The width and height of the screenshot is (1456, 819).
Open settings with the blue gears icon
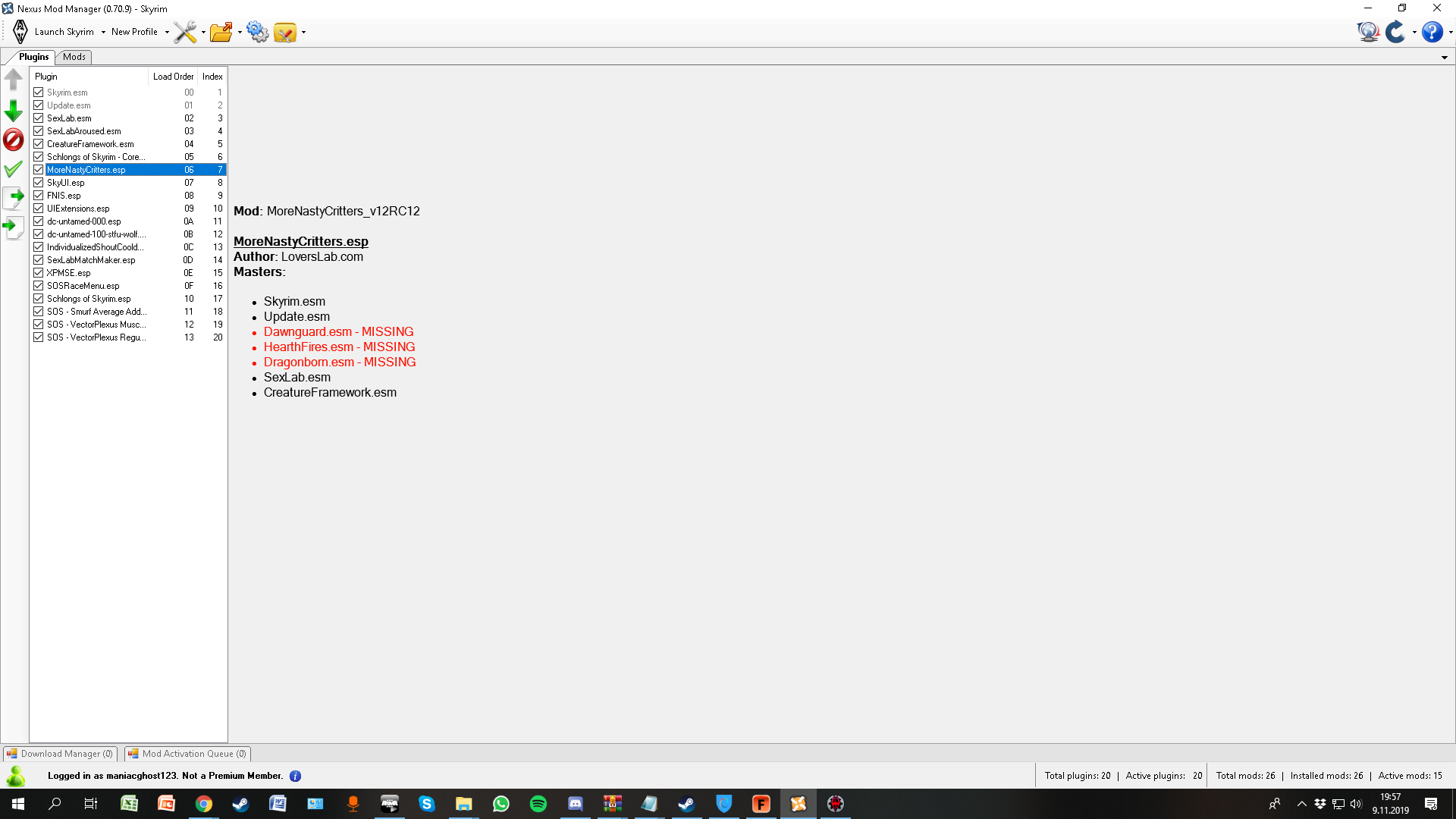coord(258,32)
